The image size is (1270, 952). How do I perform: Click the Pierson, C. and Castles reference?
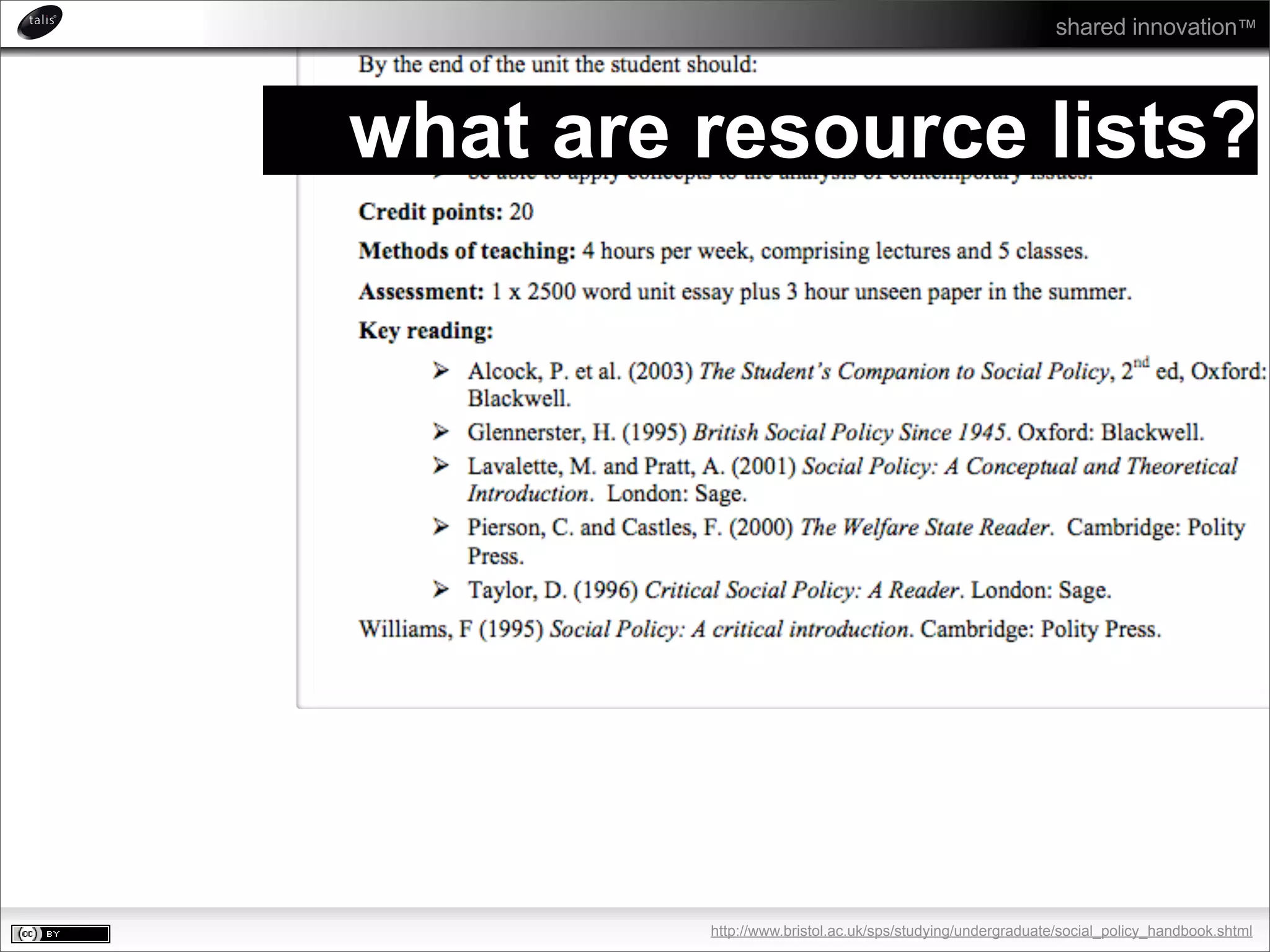[x=856, y=541]
